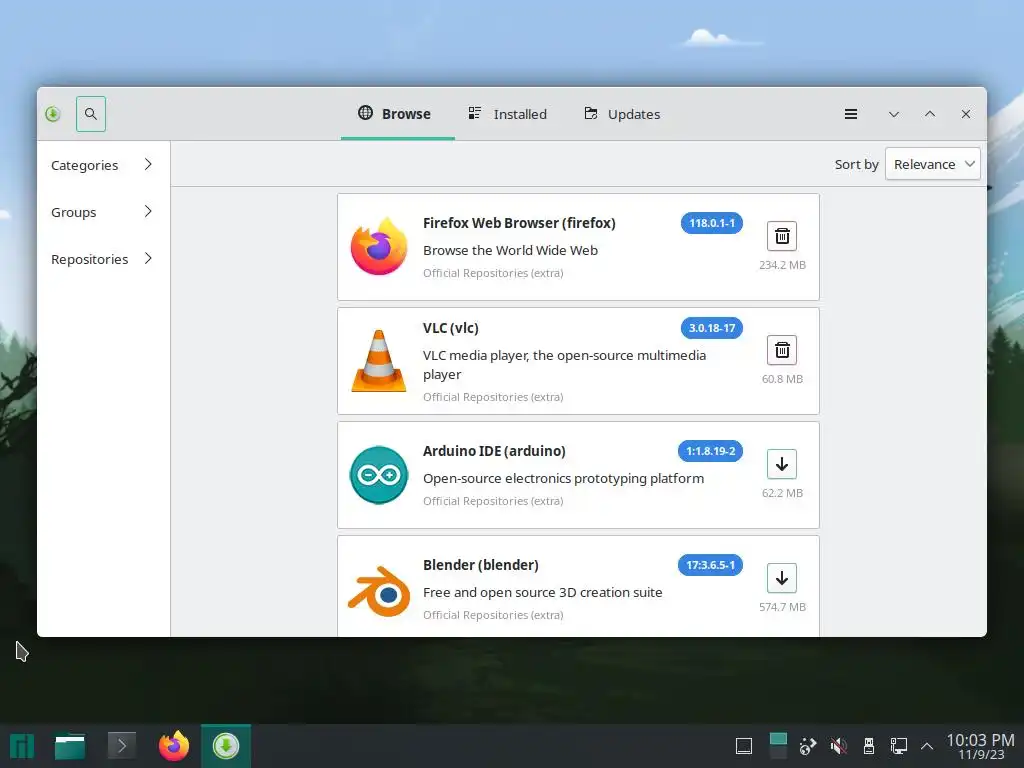Click the 574.7 MB size label
This screenshot has height=768, width=1024.
[x=782, y=607]
